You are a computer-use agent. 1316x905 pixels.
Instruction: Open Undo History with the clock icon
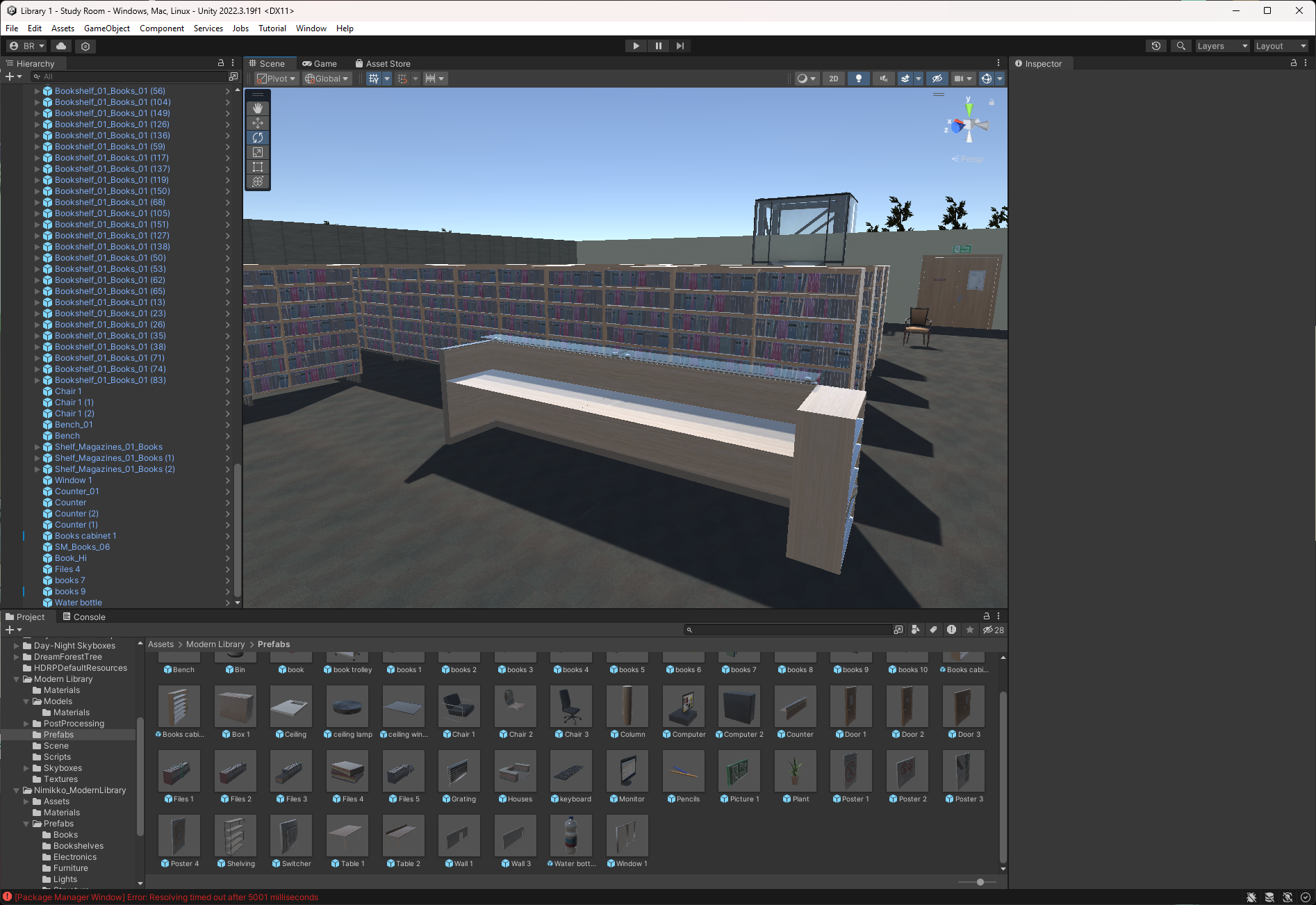[x=1156, y=46]
